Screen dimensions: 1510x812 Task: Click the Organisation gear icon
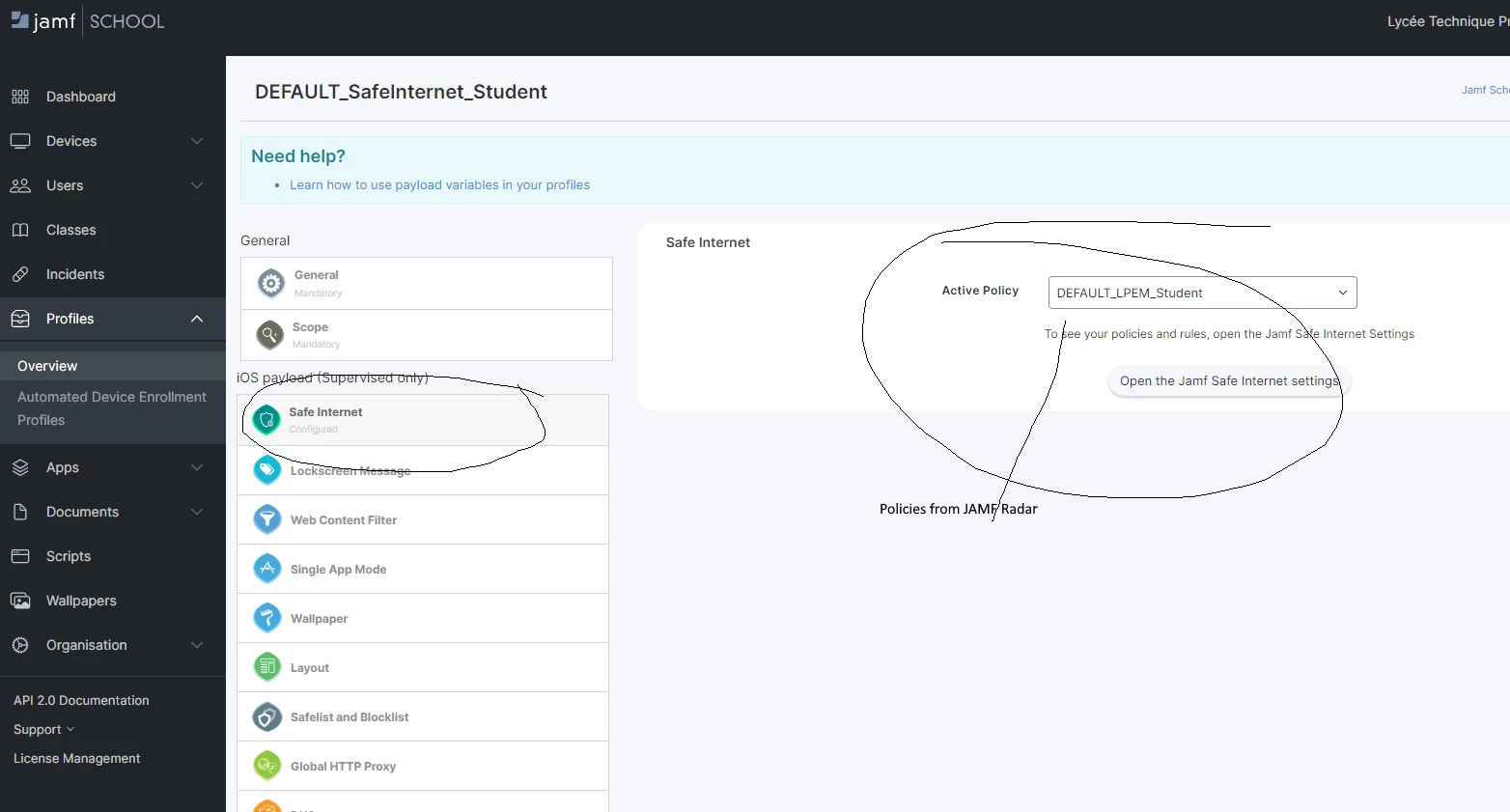[20, 645]
